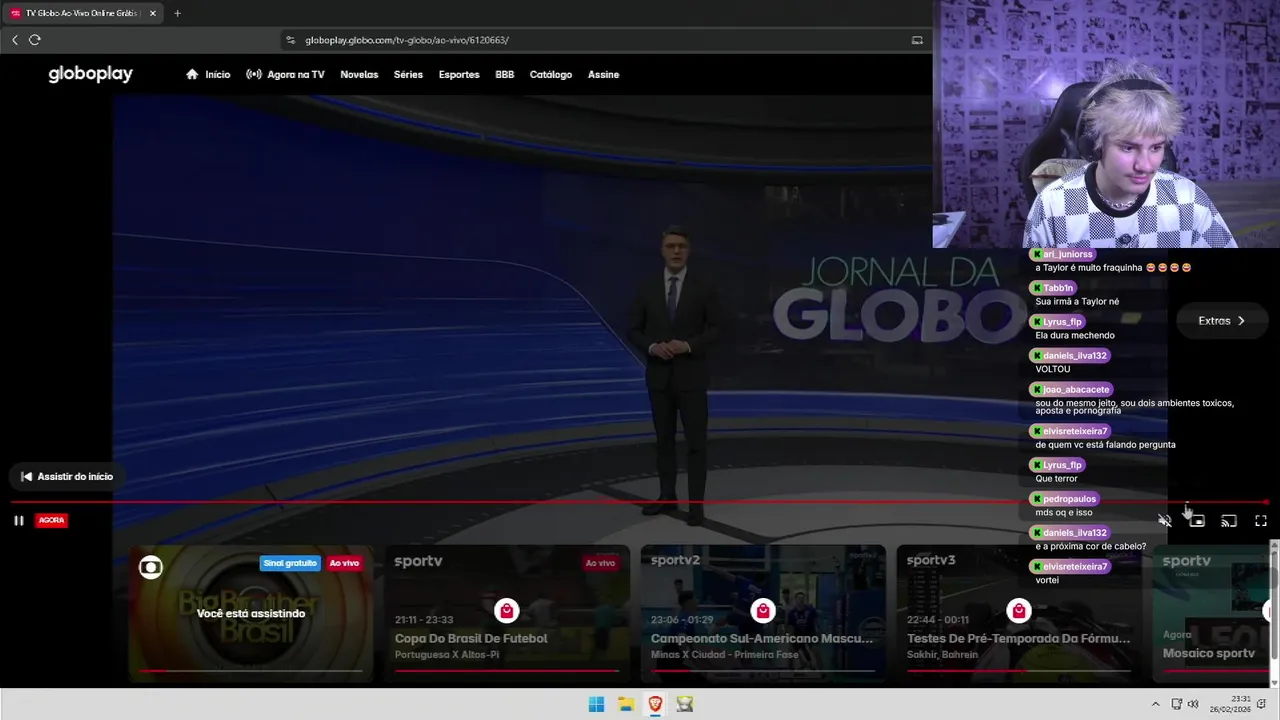
Task: Click the Sinal gratuito badge
Action: (x=290, y=563)
